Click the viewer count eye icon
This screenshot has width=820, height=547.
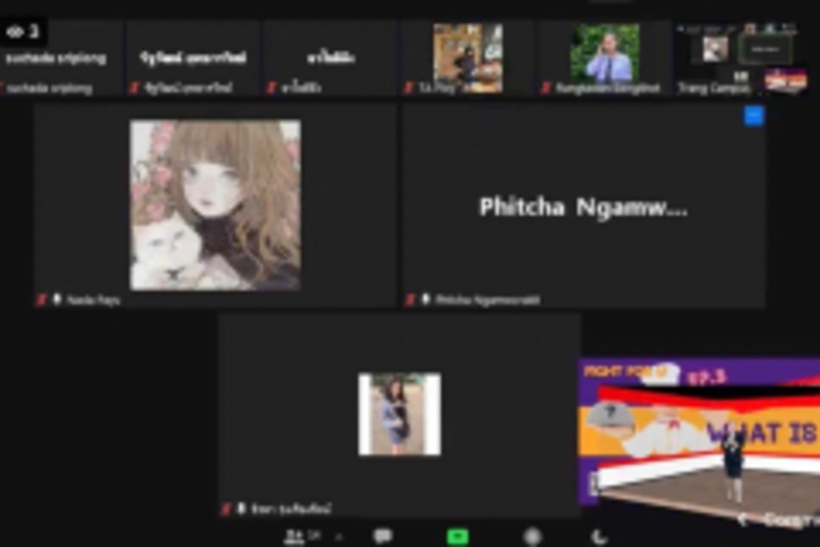pyautogui.click(x=15, y=32)
